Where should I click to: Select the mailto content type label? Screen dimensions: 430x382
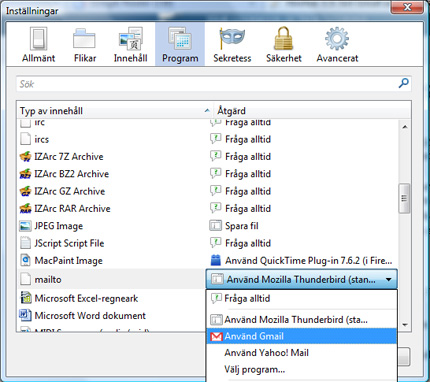pos(48,279)
